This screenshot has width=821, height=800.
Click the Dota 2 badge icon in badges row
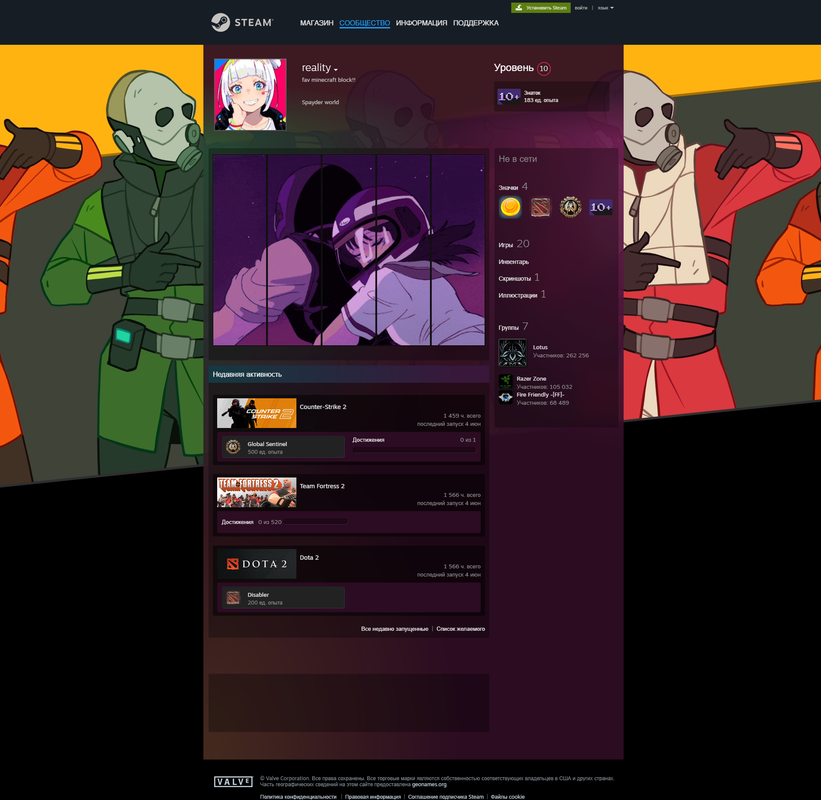[x=540, y=207]
